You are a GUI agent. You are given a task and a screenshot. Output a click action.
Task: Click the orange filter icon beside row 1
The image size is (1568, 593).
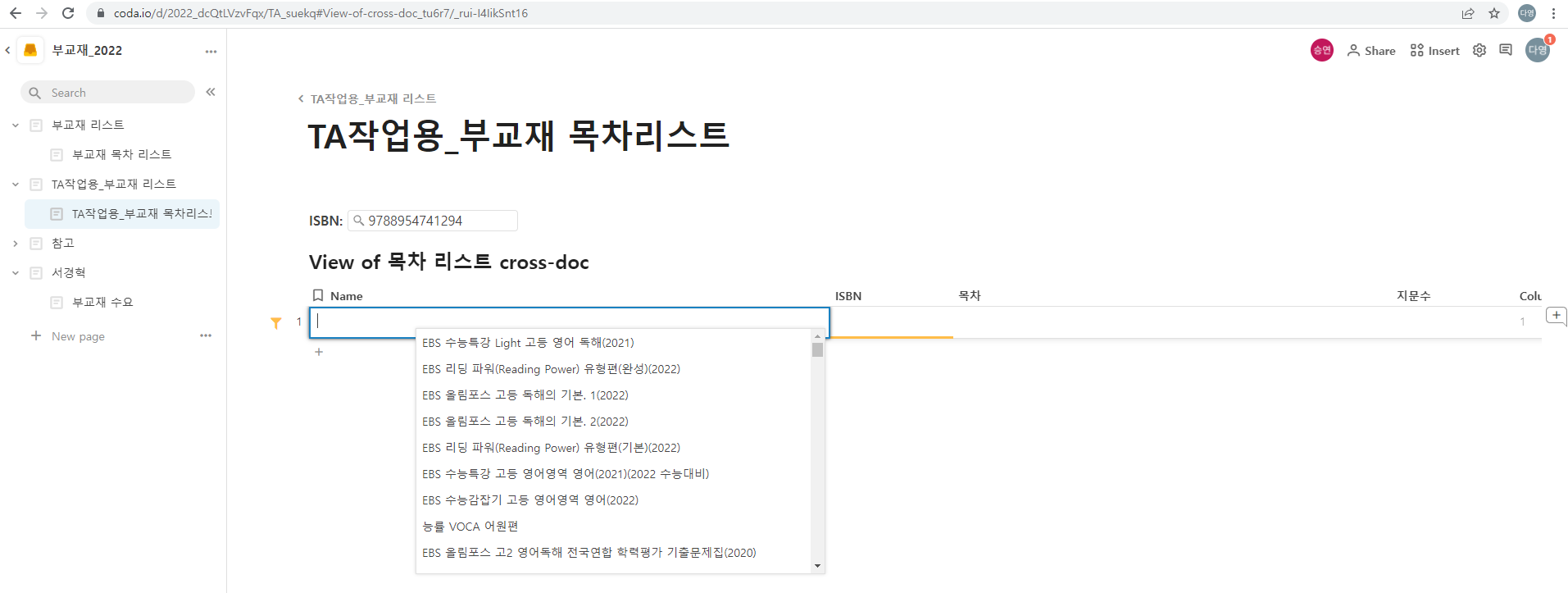[276, 322]
